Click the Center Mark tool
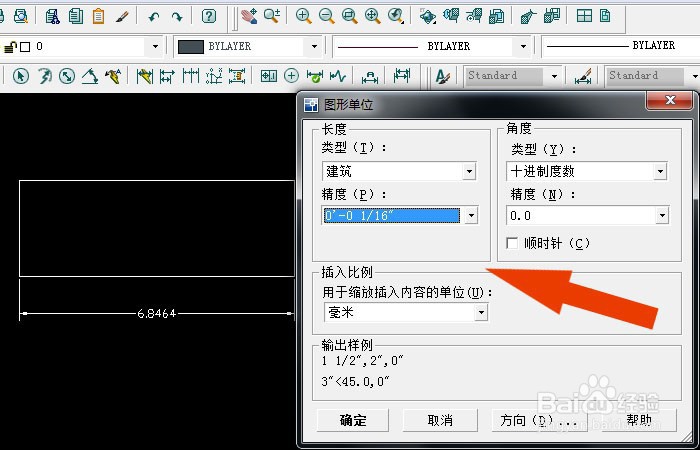 click(x=292, y=76)
